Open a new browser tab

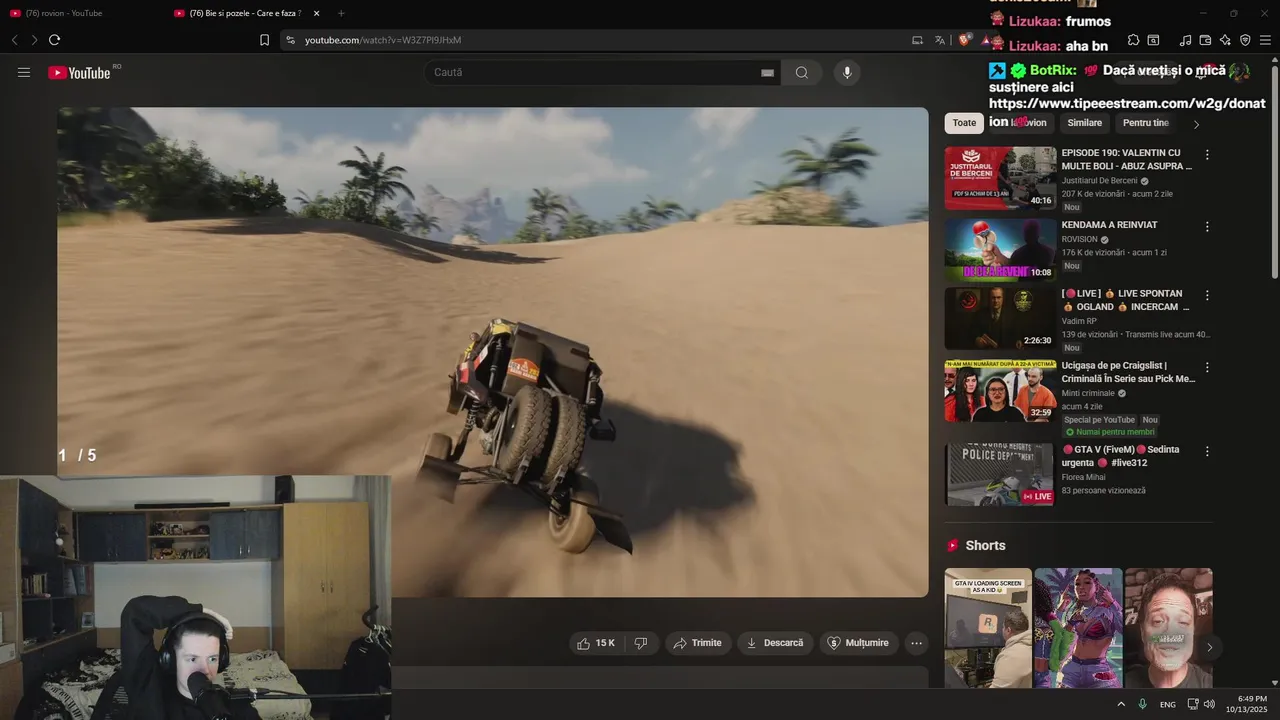341,13
